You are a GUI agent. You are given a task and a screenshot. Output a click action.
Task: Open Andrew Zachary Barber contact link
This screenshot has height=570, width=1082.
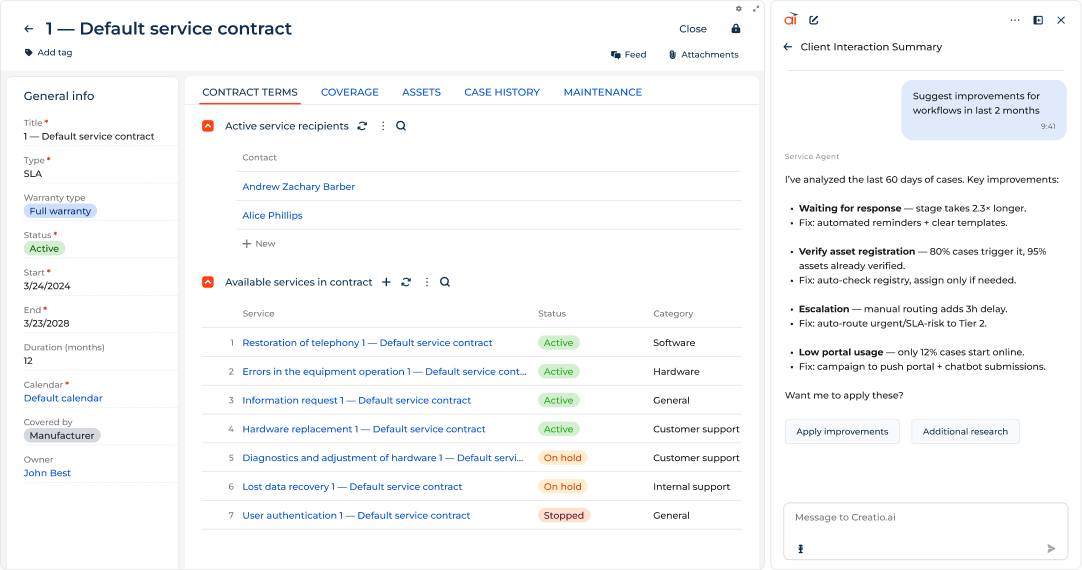point(298,186)
